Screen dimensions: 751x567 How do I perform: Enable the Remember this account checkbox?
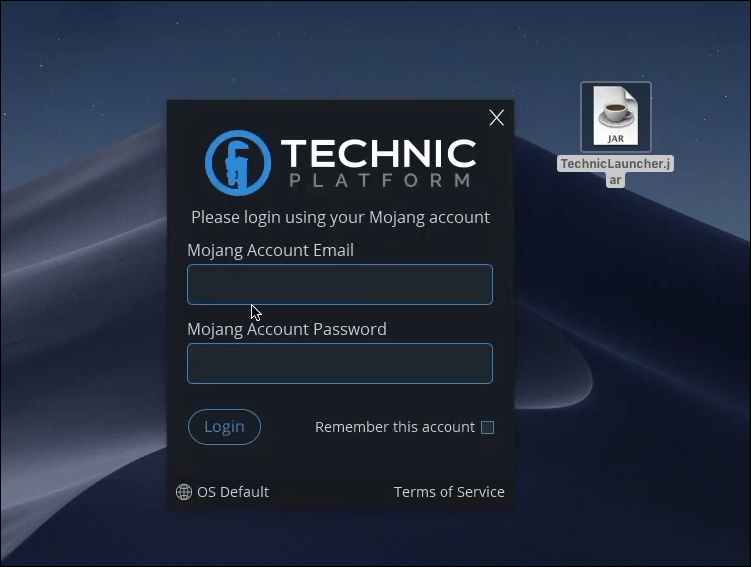click(487, 427)
